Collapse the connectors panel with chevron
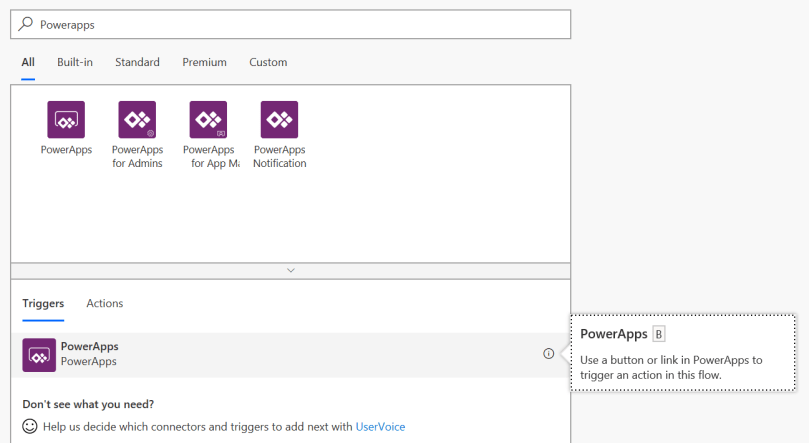 pyautogui.click(x=290, y=271)
